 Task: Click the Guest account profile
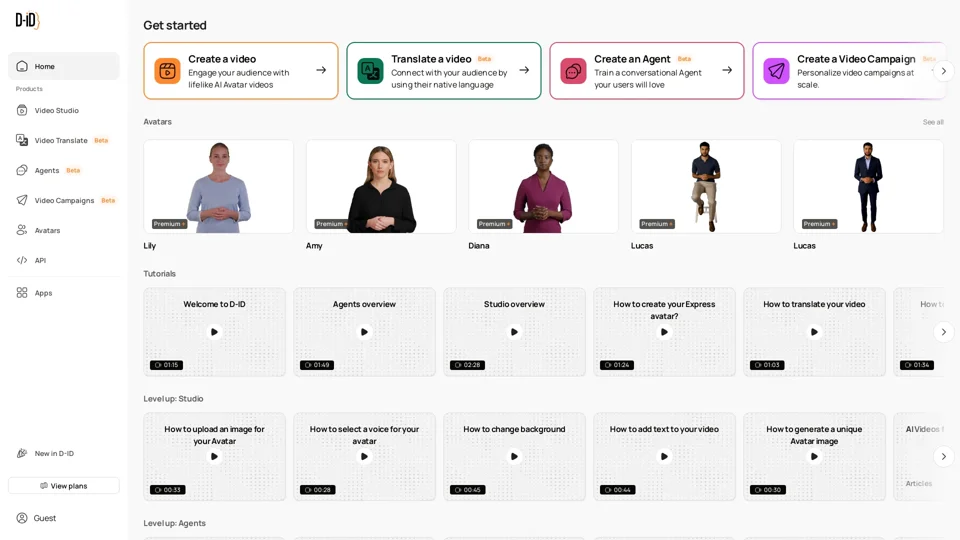[44, 518]
